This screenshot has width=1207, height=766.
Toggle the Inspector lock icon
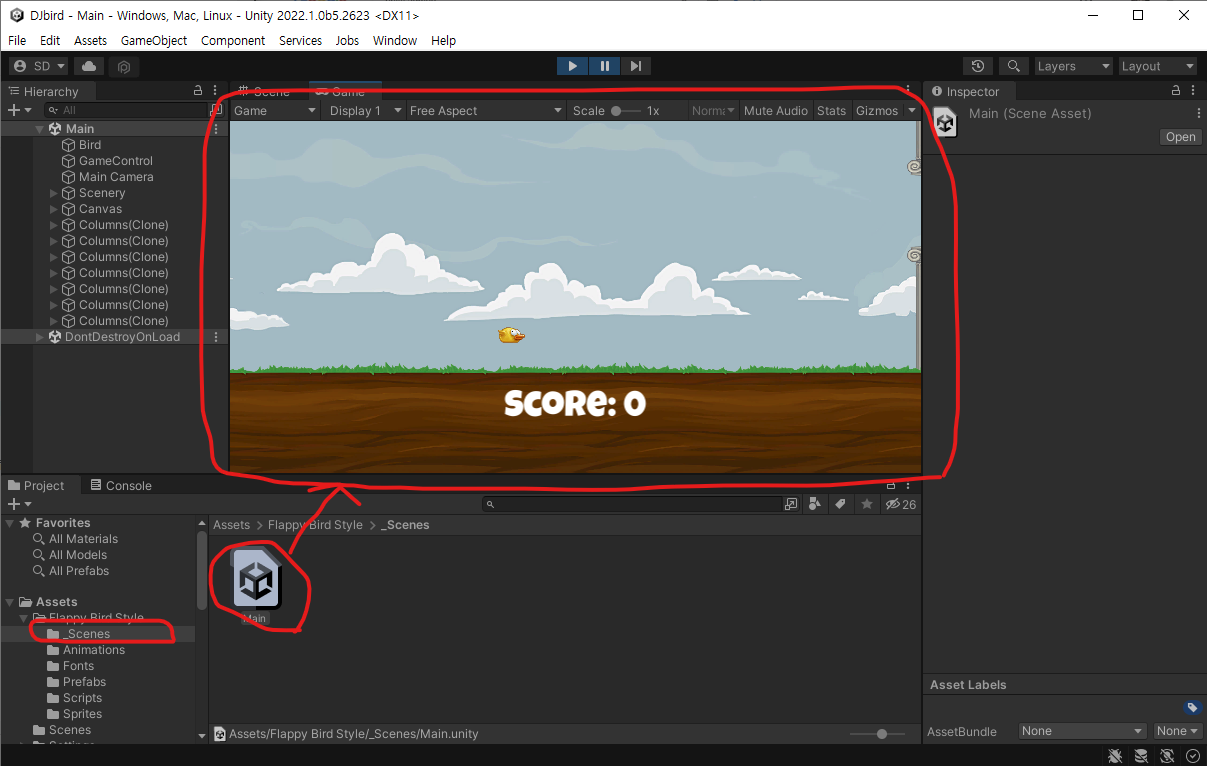1176,91
